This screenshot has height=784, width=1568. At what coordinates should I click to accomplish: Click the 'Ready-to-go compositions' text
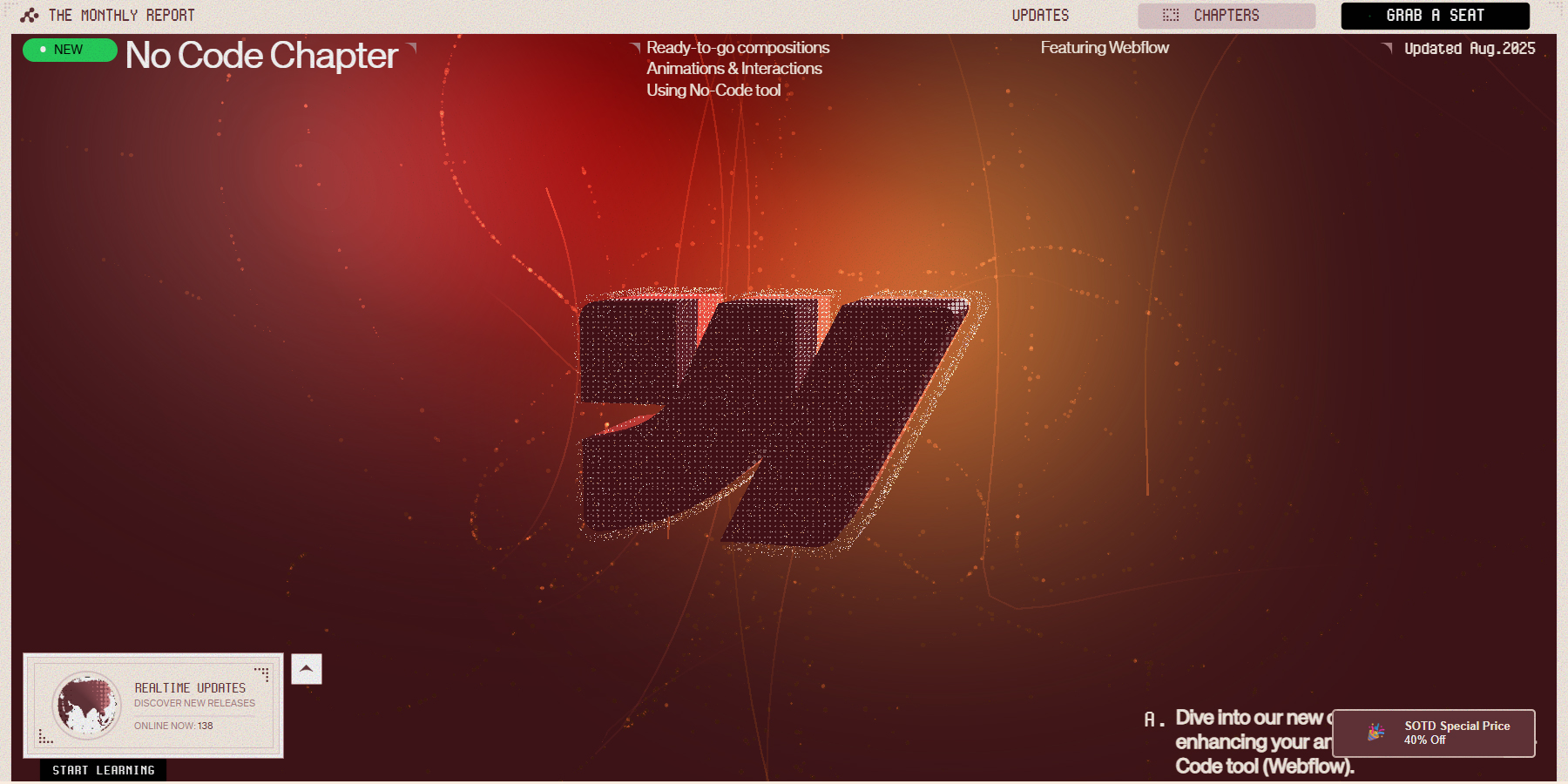click(738, 48)
